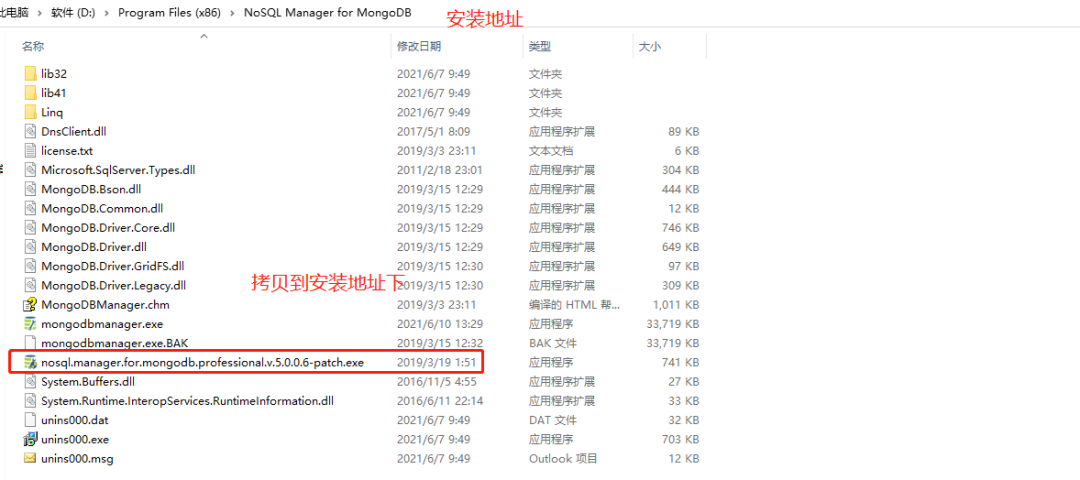Select file name DnsClient.dll

coord(74,131)
